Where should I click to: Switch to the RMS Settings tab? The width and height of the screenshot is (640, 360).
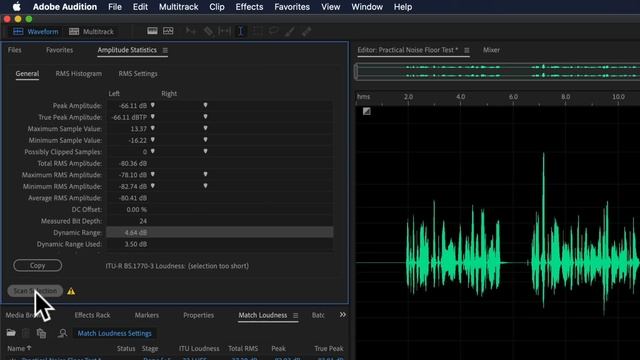(138, 73)
